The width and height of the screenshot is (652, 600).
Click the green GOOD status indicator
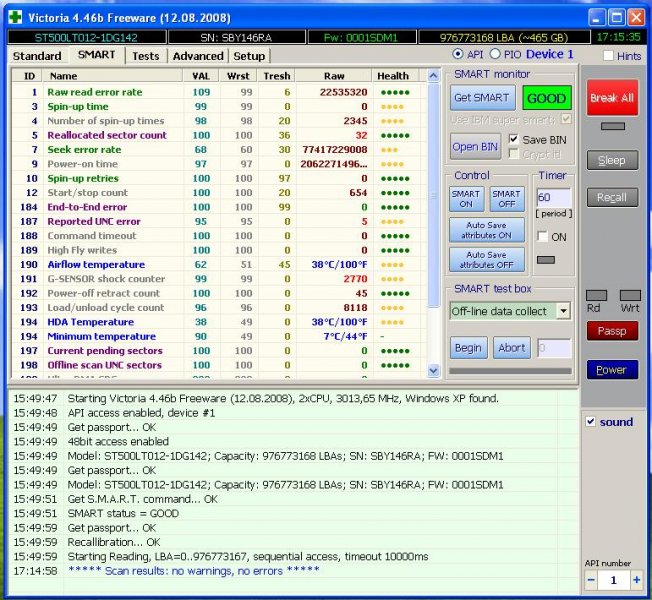[x=546, y=99]
